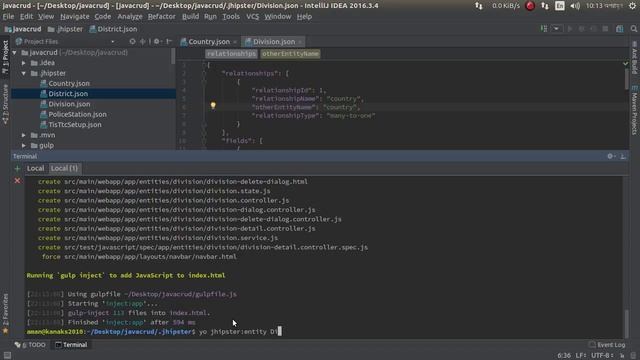Viewport: 640px width, 360px height.
Task: Open the Refactor menu
Action: point(161,16)
